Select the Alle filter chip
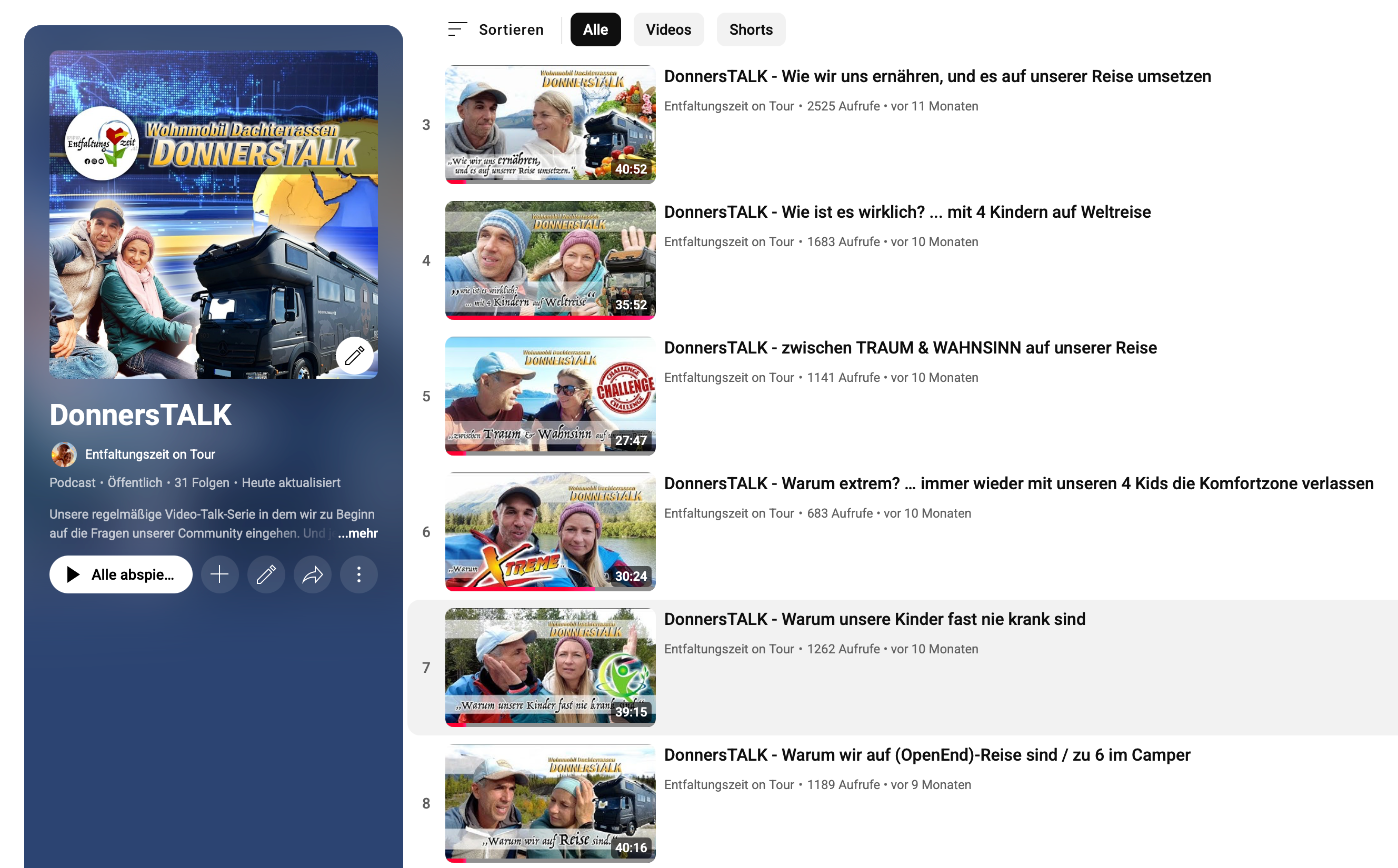Screen dimensions: 1398x868 [595, 29]
